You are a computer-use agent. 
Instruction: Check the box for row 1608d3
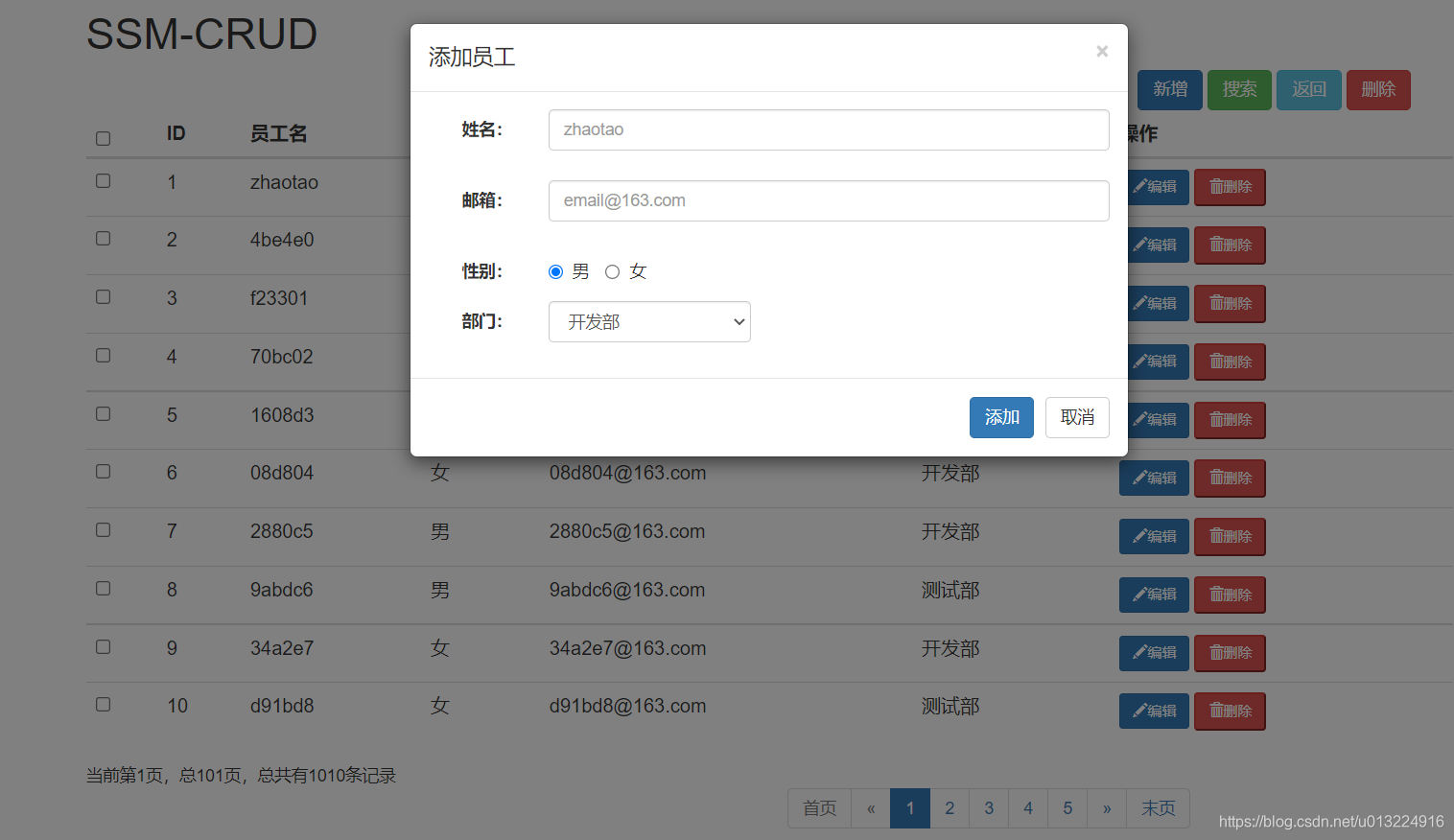104,413
